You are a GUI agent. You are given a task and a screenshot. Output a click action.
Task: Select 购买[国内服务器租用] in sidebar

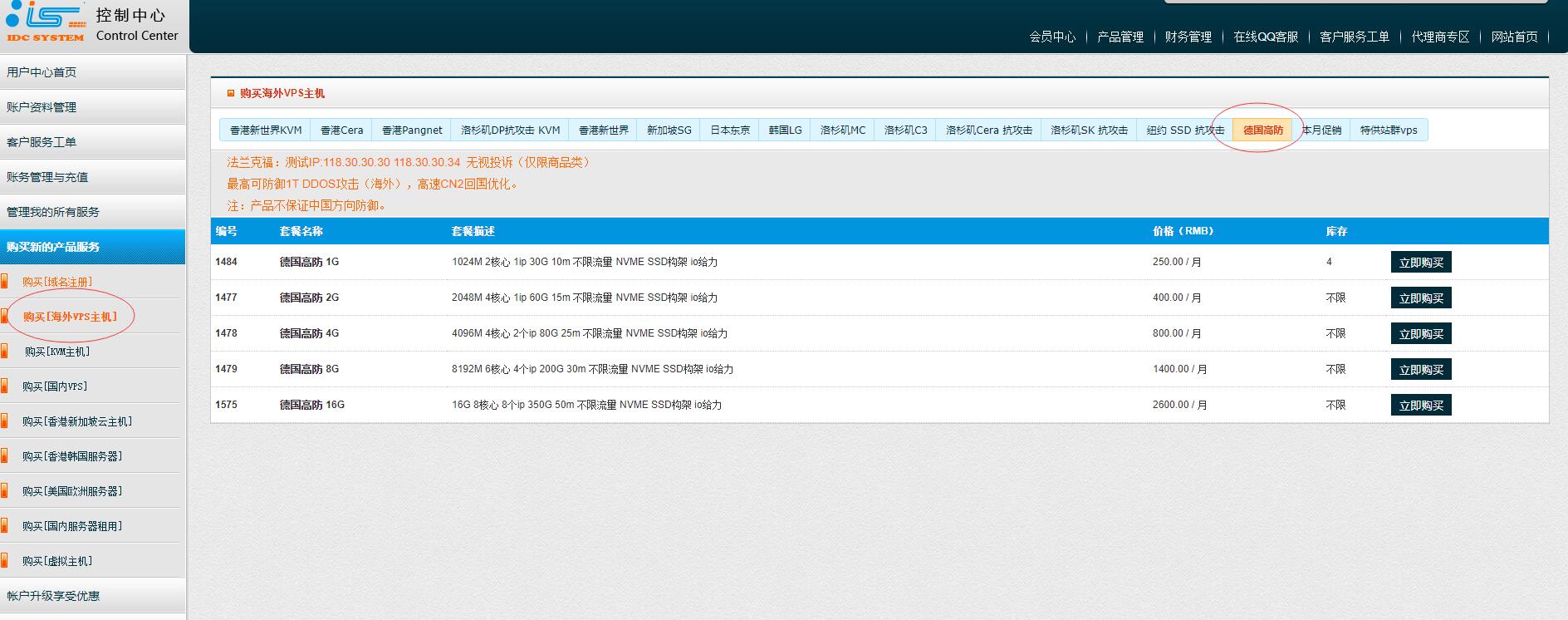(x=72, y=526)
